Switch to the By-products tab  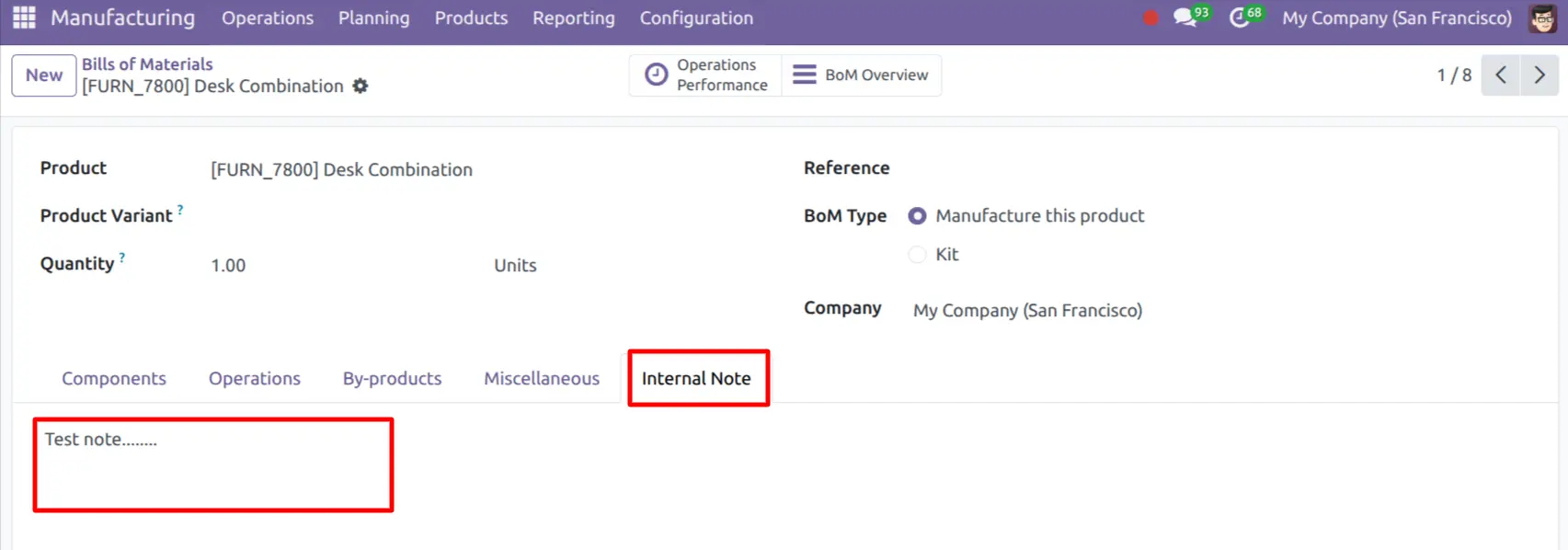tap(392, 378)
